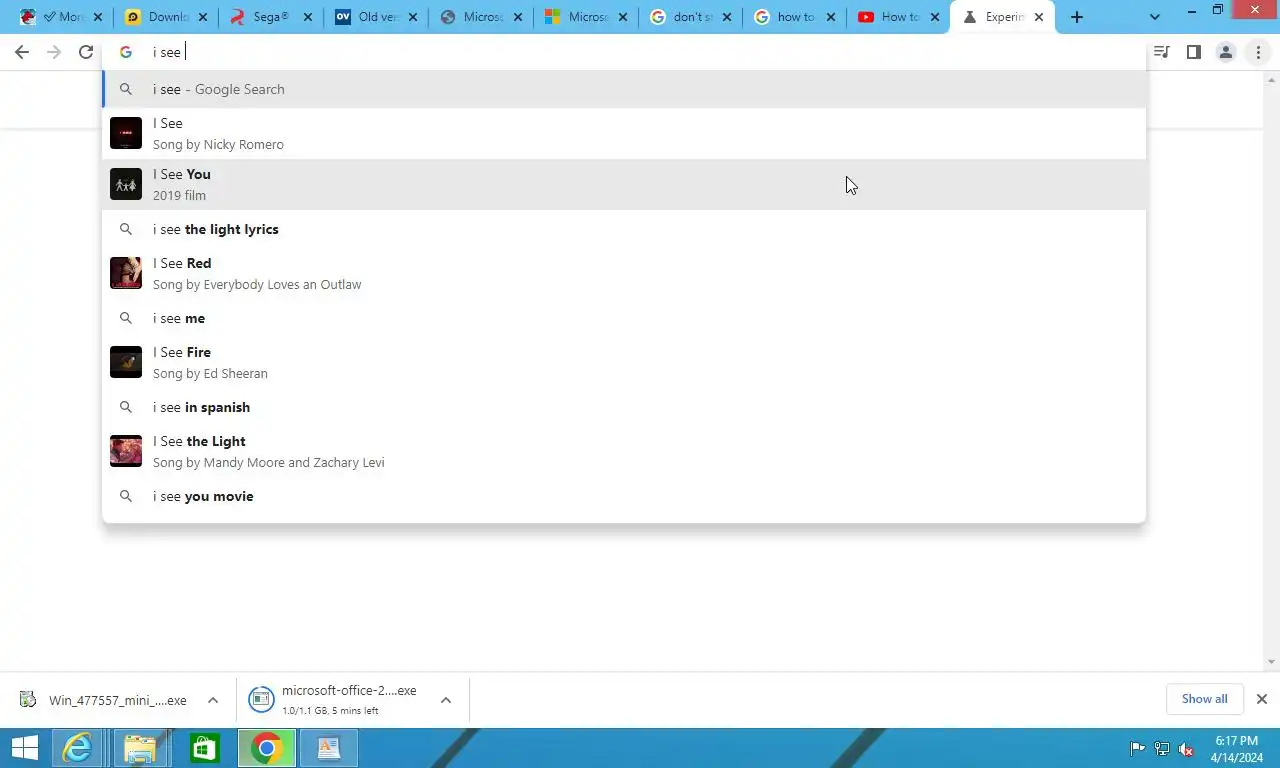Open the Windows Start button
Image resolution: width=1280 pixels, height=768 pixels.
[x=25, y=748]
